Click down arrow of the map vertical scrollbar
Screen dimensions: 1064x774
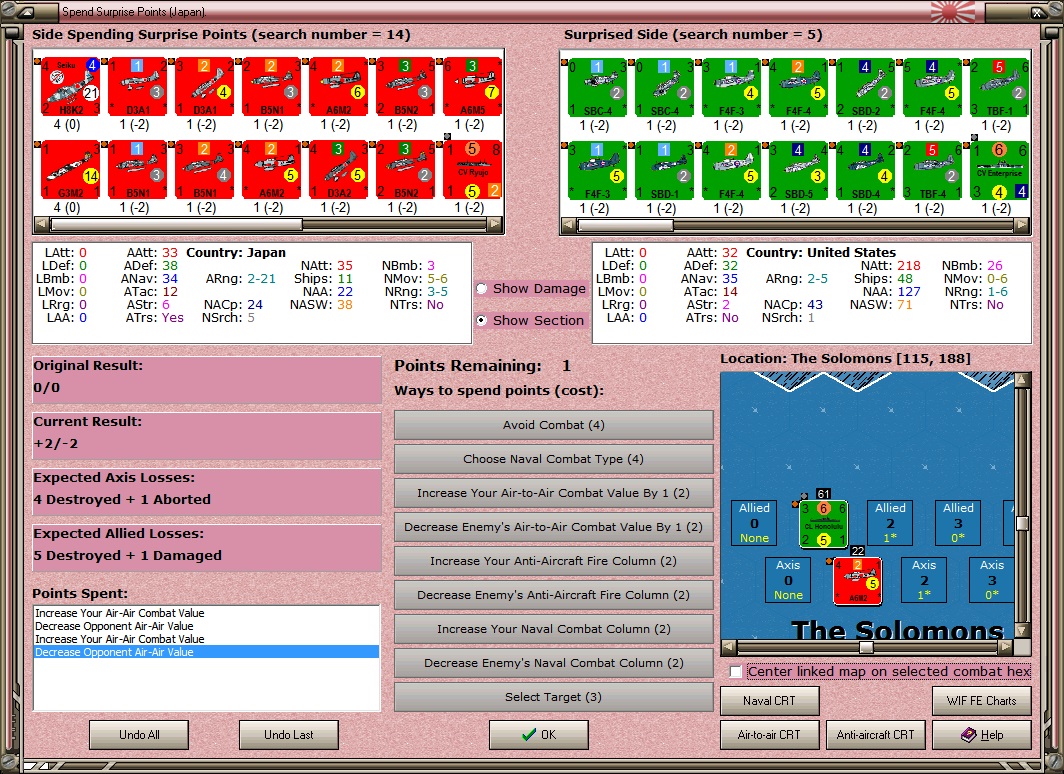tap(1022, 630)
